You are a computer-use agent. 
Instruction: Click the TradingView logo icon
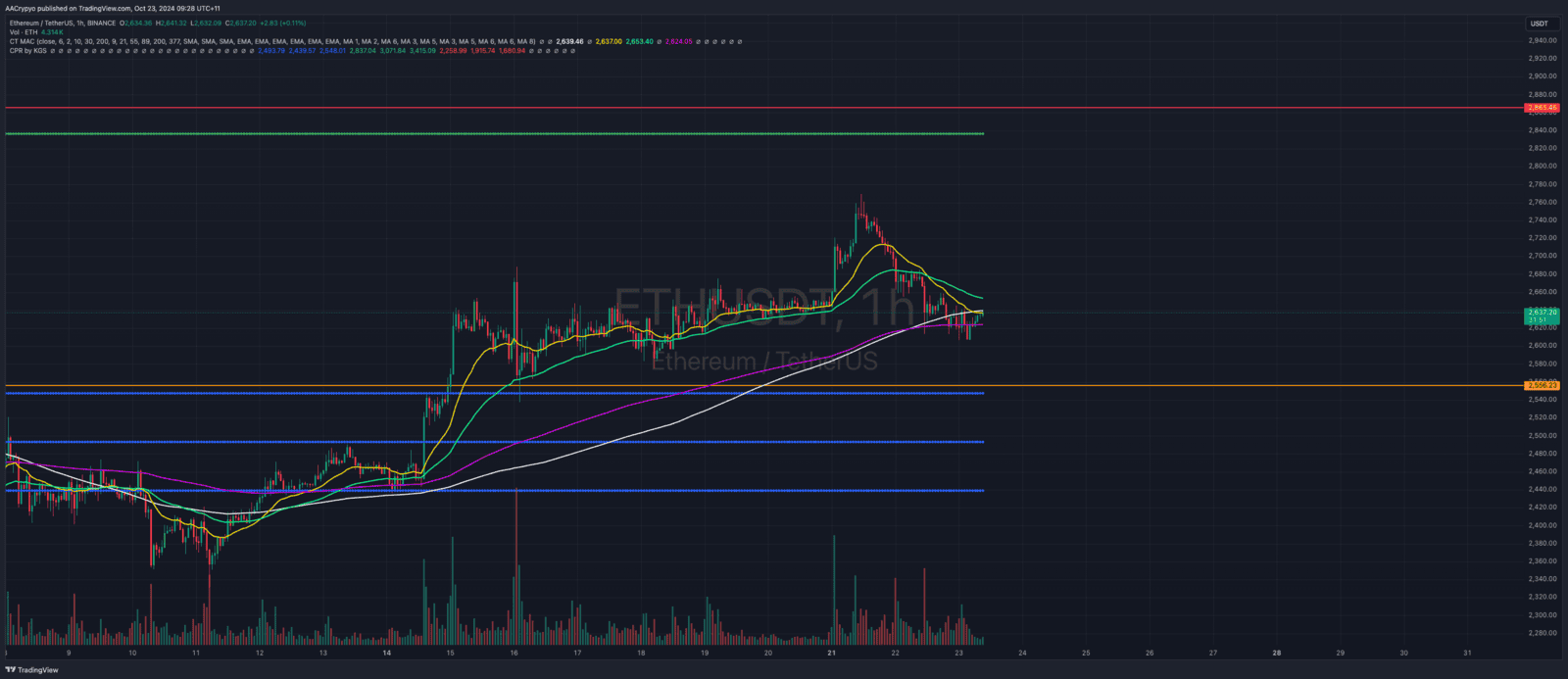[x=11, y=670]
